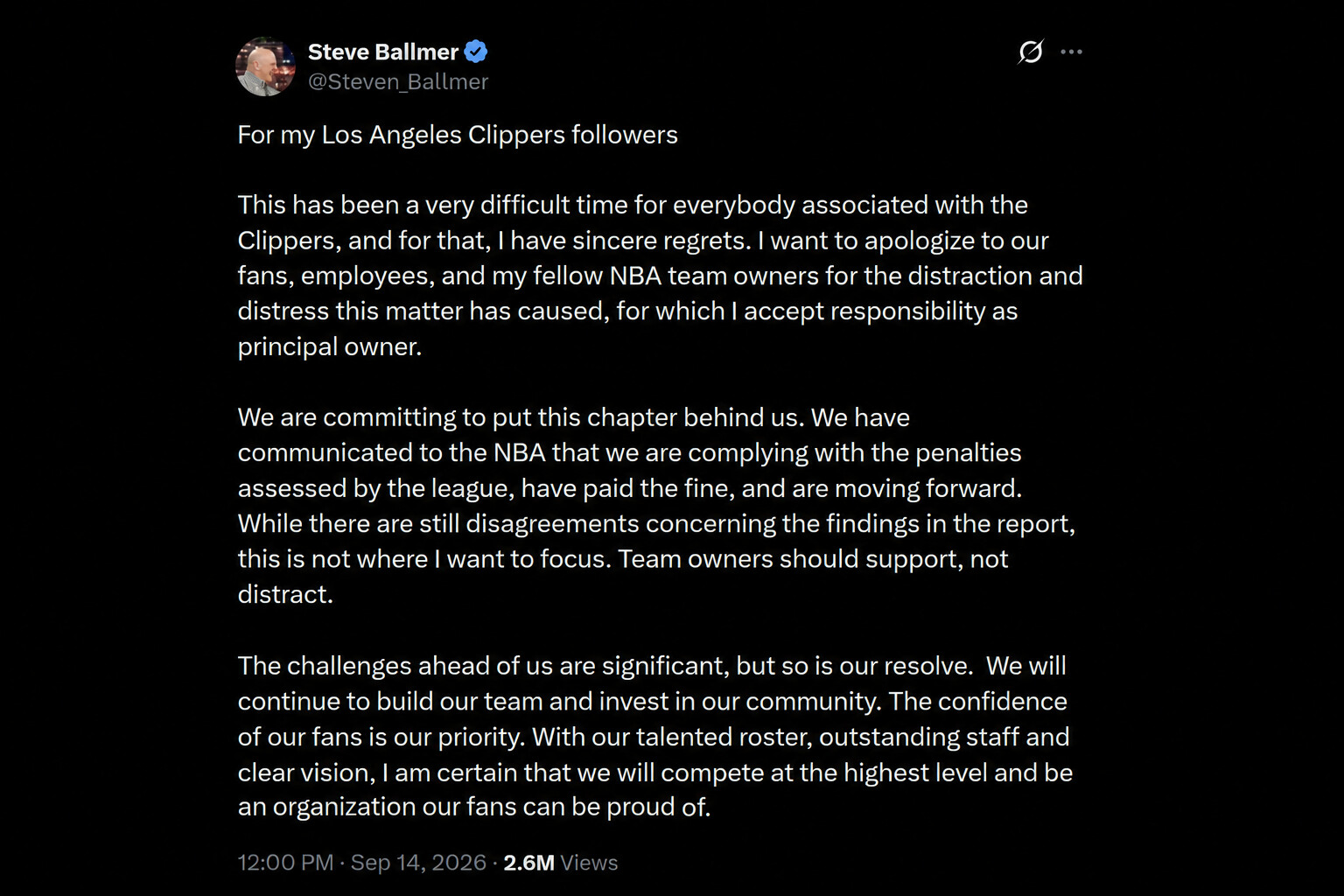The width and height of the screenshot is (1344, 896).
Task: Click the line starting 'This has been a very difficult'
Action: [x=633, y=206]
